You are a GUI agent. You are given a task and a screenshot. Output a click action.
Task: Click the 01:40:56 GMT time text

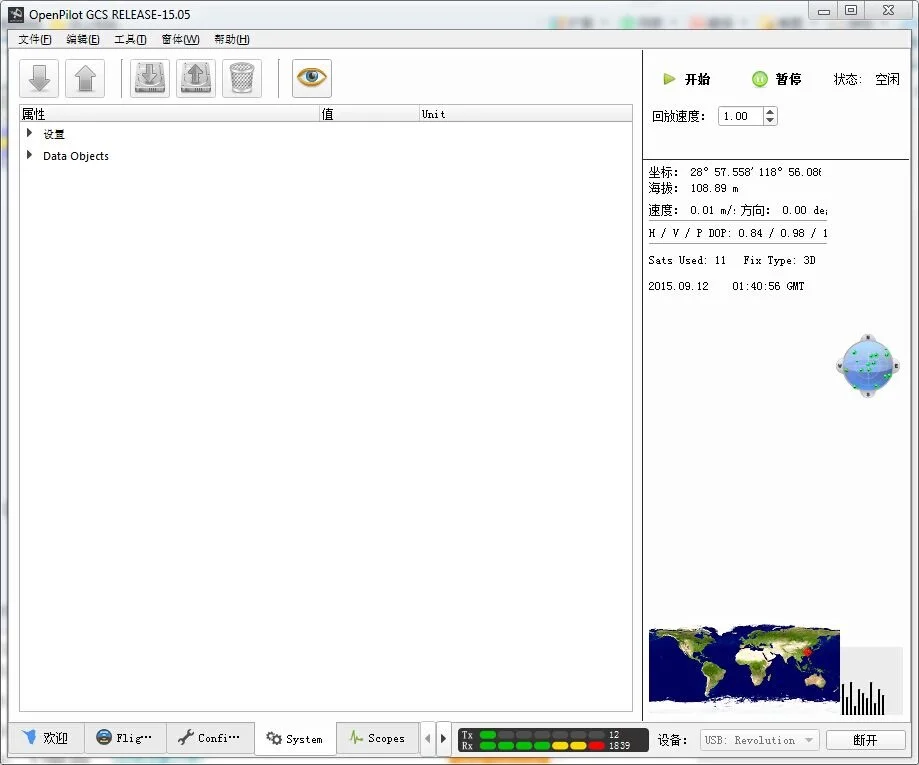point(768,286)
